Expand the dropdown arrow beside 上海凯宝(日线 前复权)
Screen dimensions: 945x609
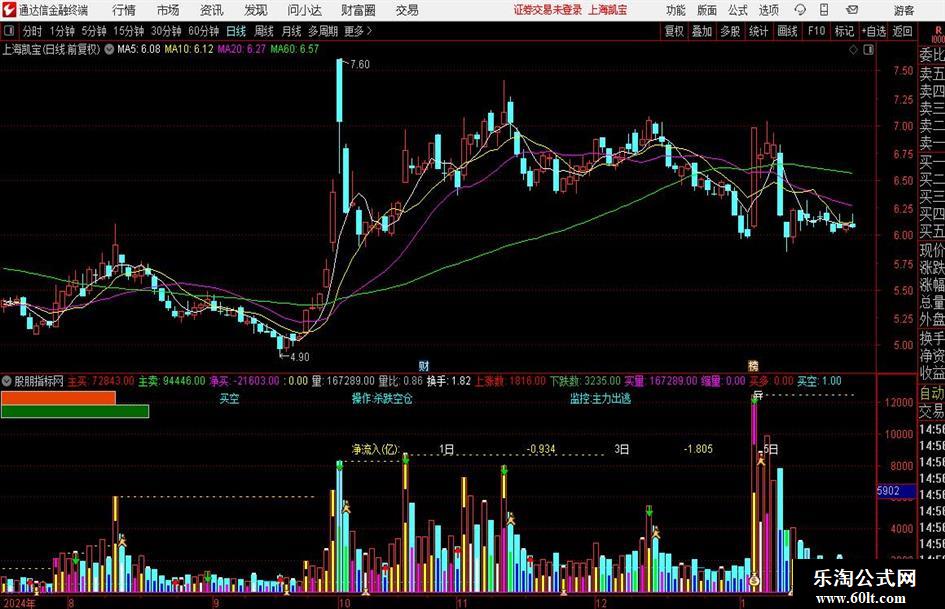[x=109, y=49]
